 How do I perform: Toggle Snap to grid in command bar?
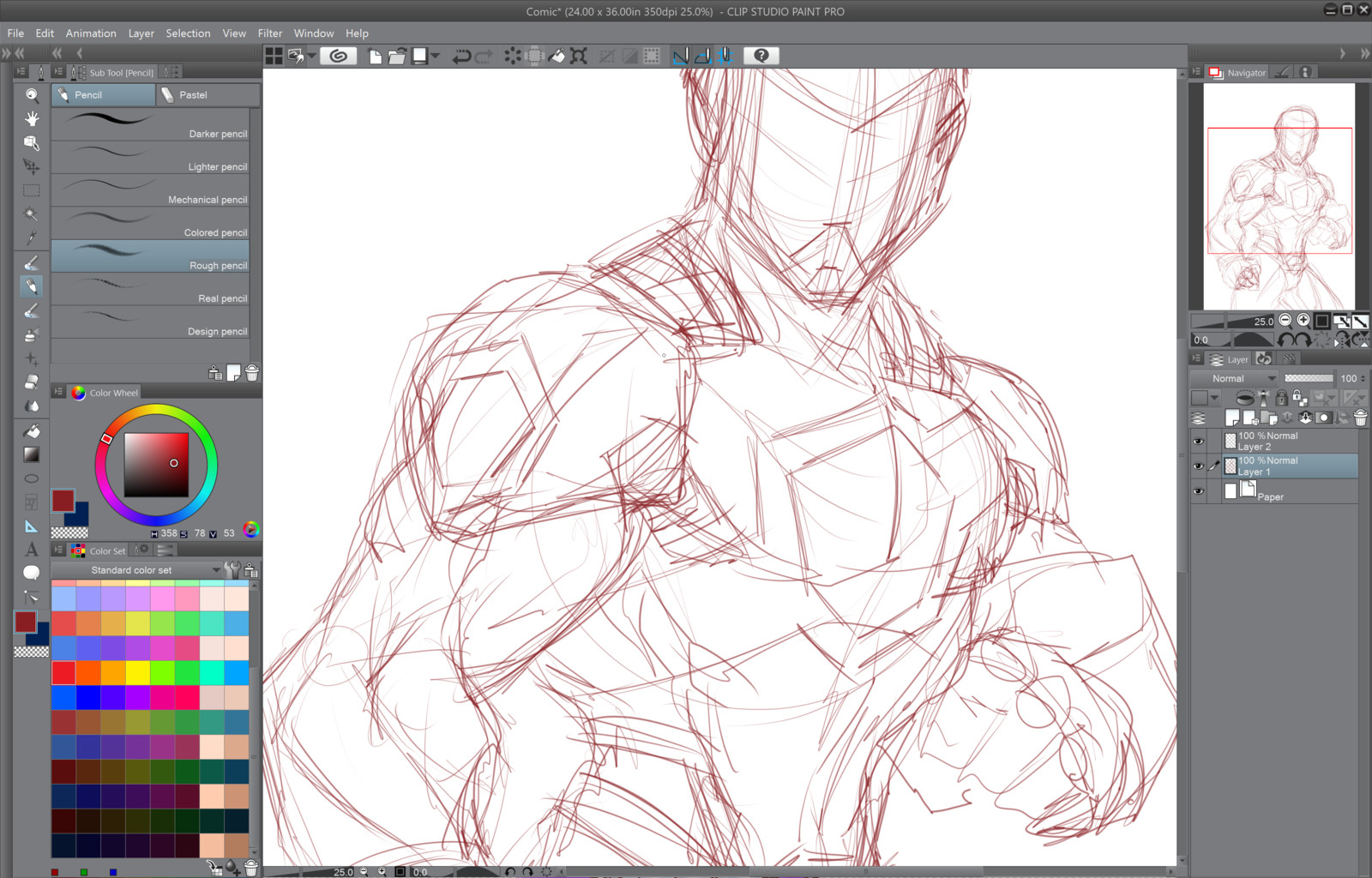point(725,57)
